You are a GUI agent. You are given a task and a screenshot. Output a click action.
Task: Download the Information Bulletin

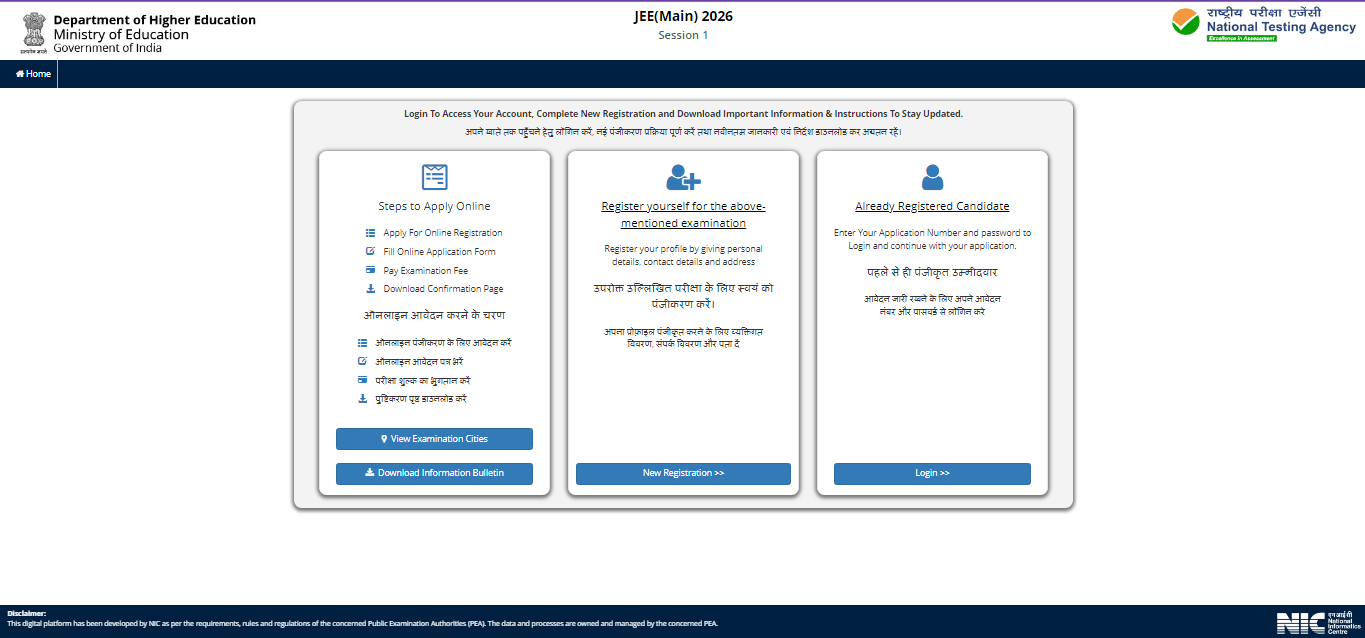click(434, 473)
